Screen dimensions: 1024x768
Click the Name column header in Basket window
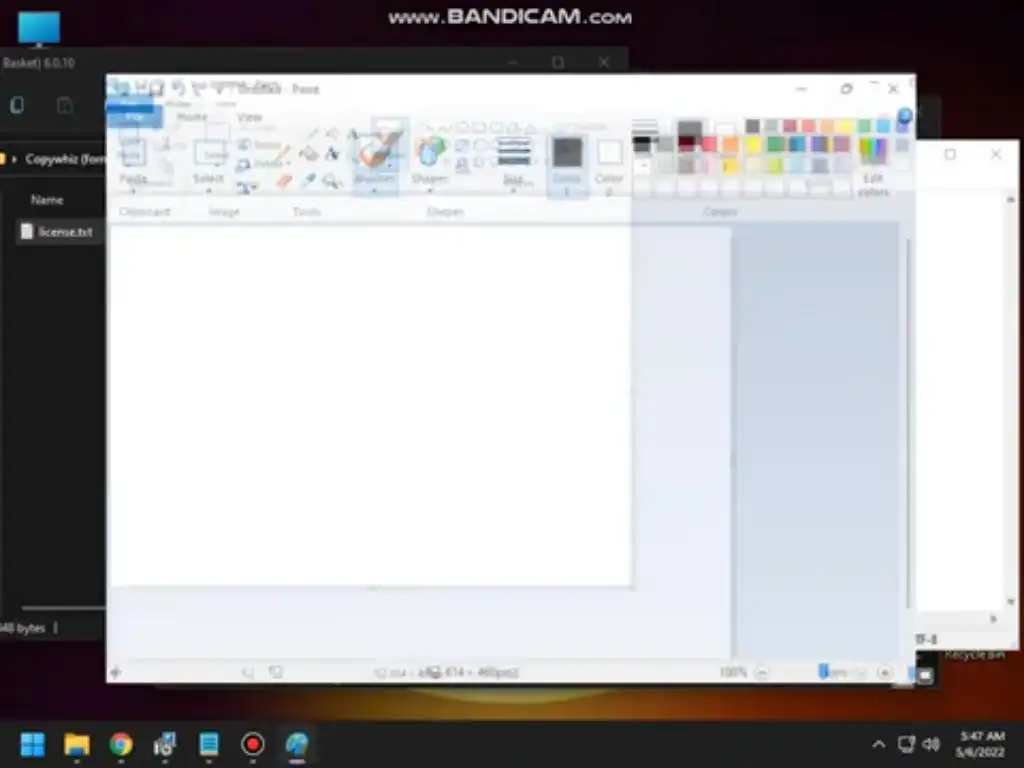[x=47, y=200]
